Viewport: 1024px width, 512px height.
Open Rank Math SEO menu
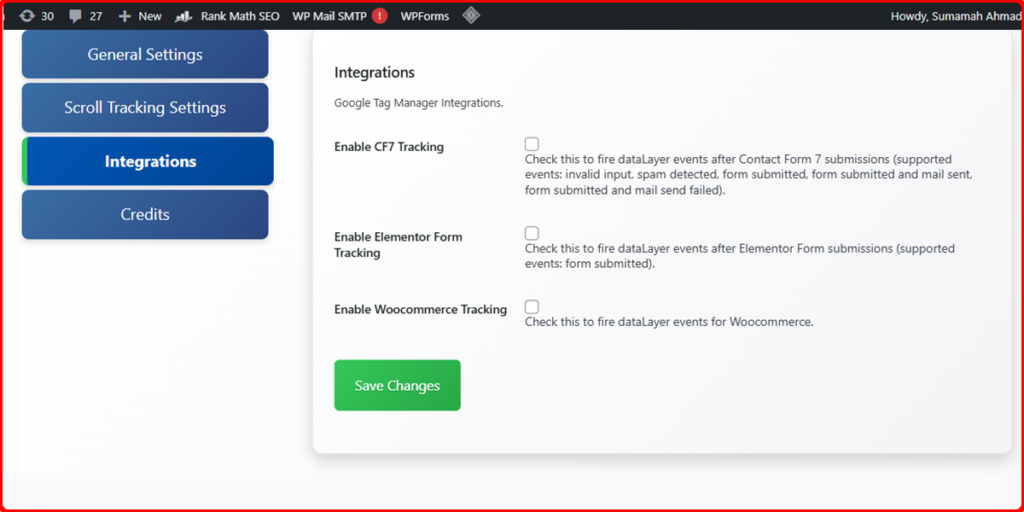click(227, 16)
